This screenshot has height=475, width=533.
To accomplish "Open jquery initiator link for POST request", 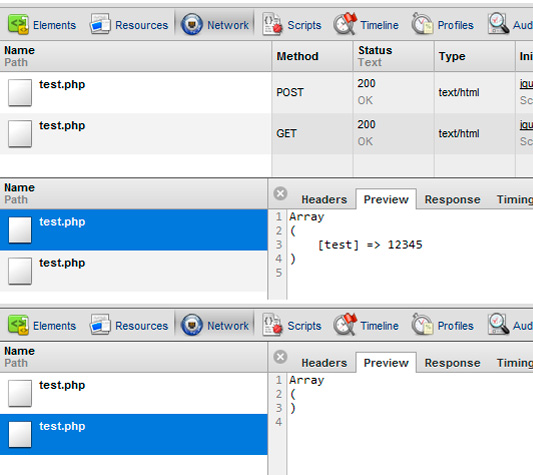I will point(526,84).
